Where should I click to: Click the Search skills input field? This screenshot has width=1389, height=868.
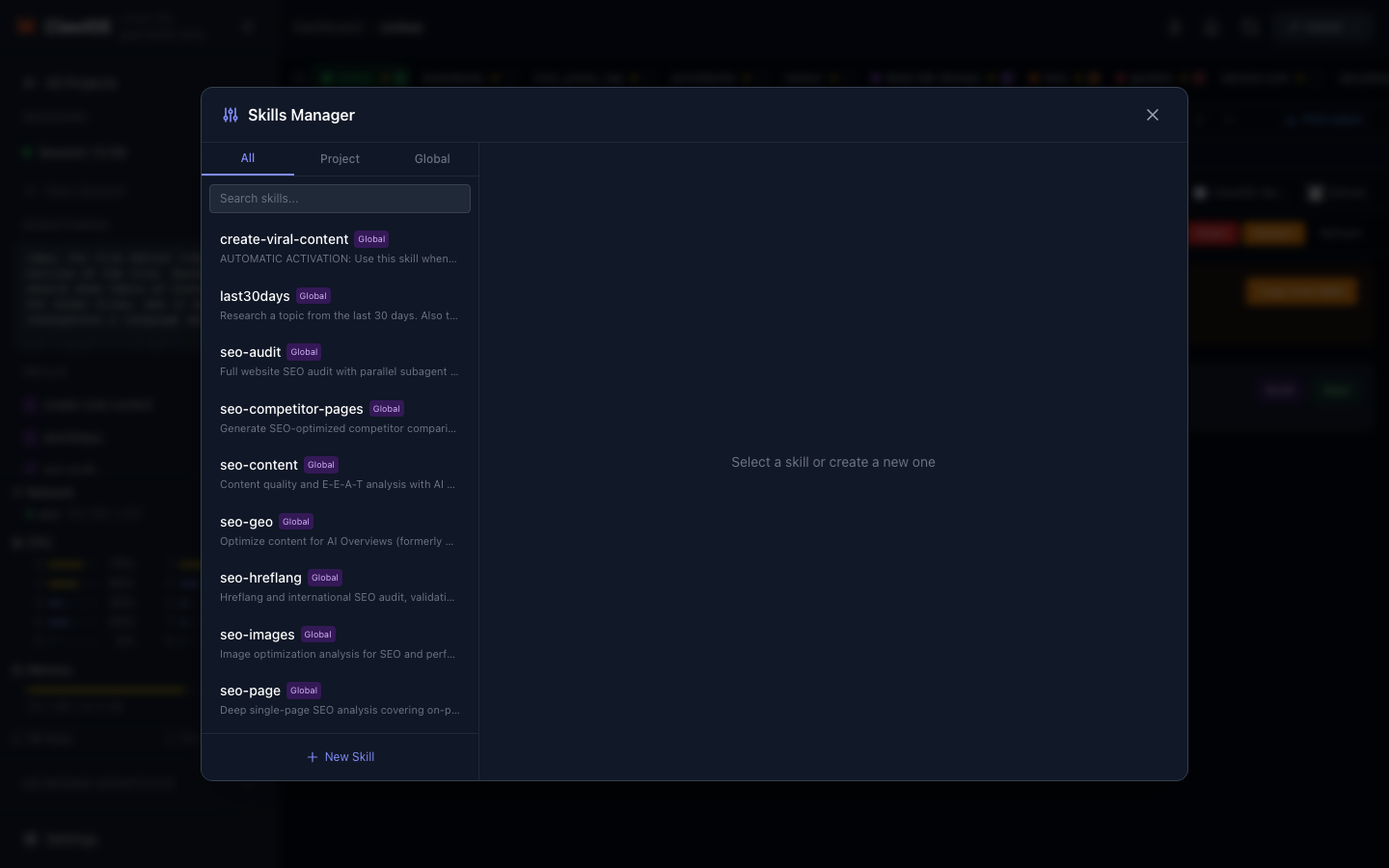[x=340, y=199]
